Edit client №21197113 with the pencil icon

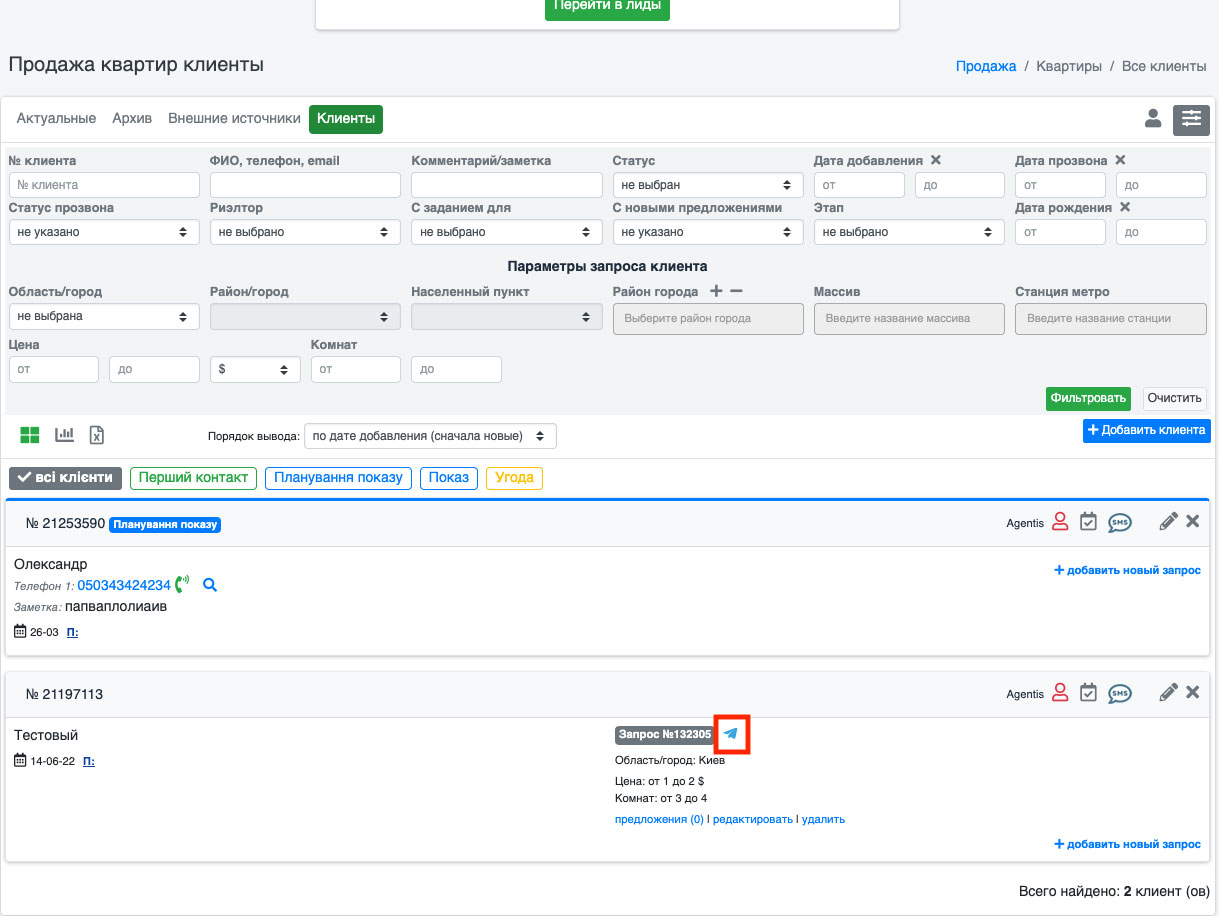(1167, 692)
